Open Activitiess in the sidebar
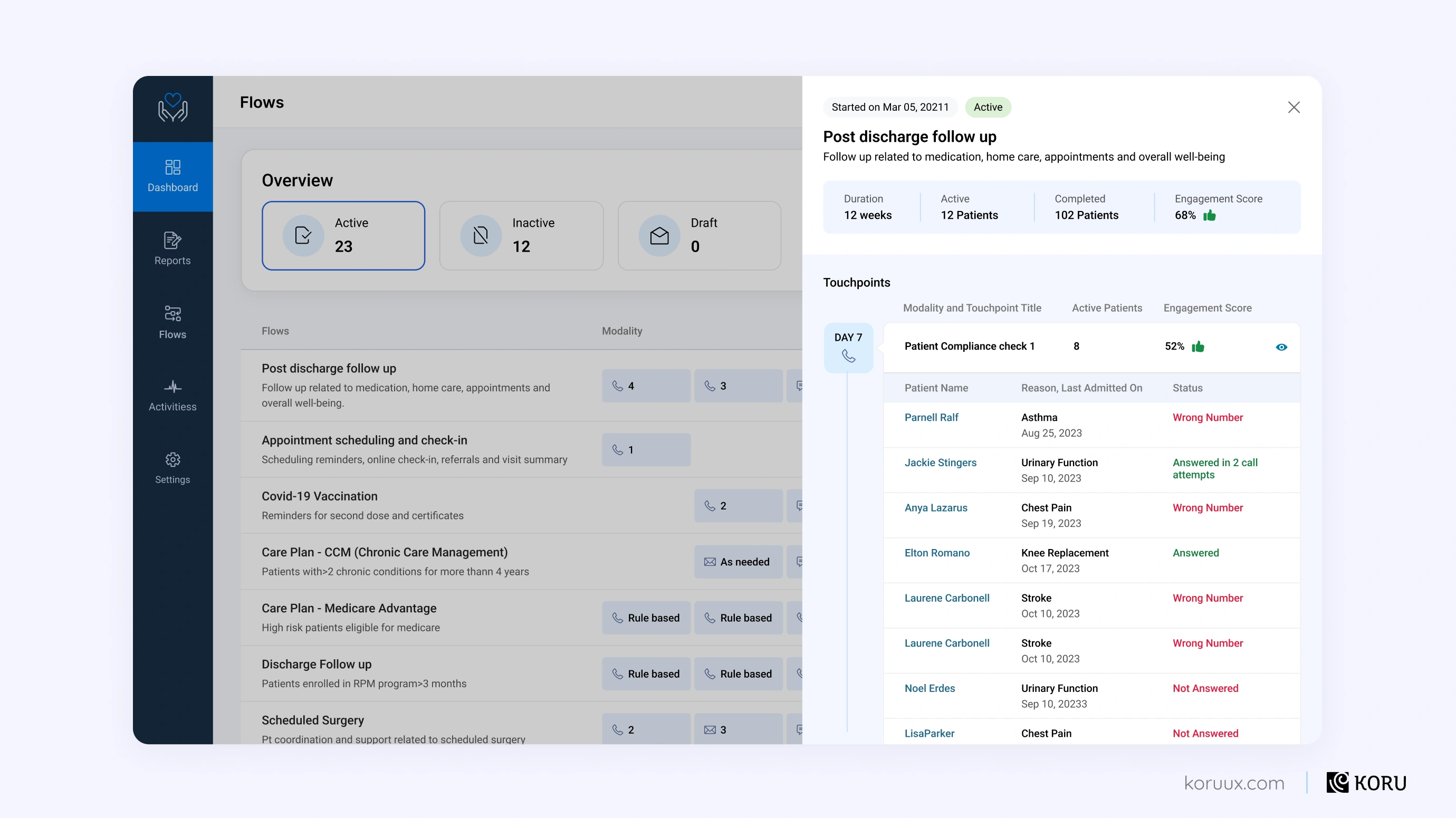 click(x=173, y=396)
